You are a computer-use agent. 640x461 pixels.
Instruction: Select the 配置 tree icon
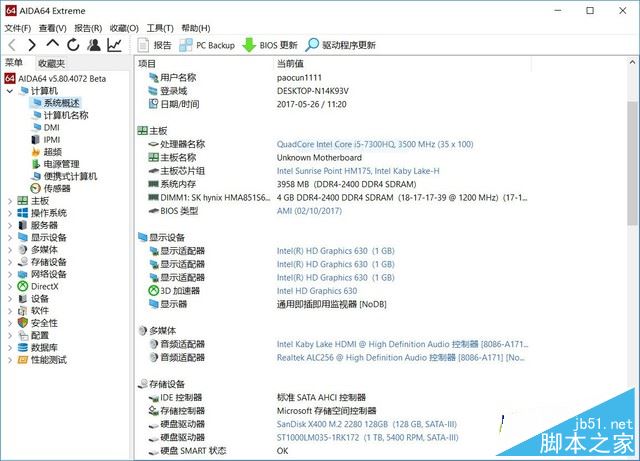(23, 335)
